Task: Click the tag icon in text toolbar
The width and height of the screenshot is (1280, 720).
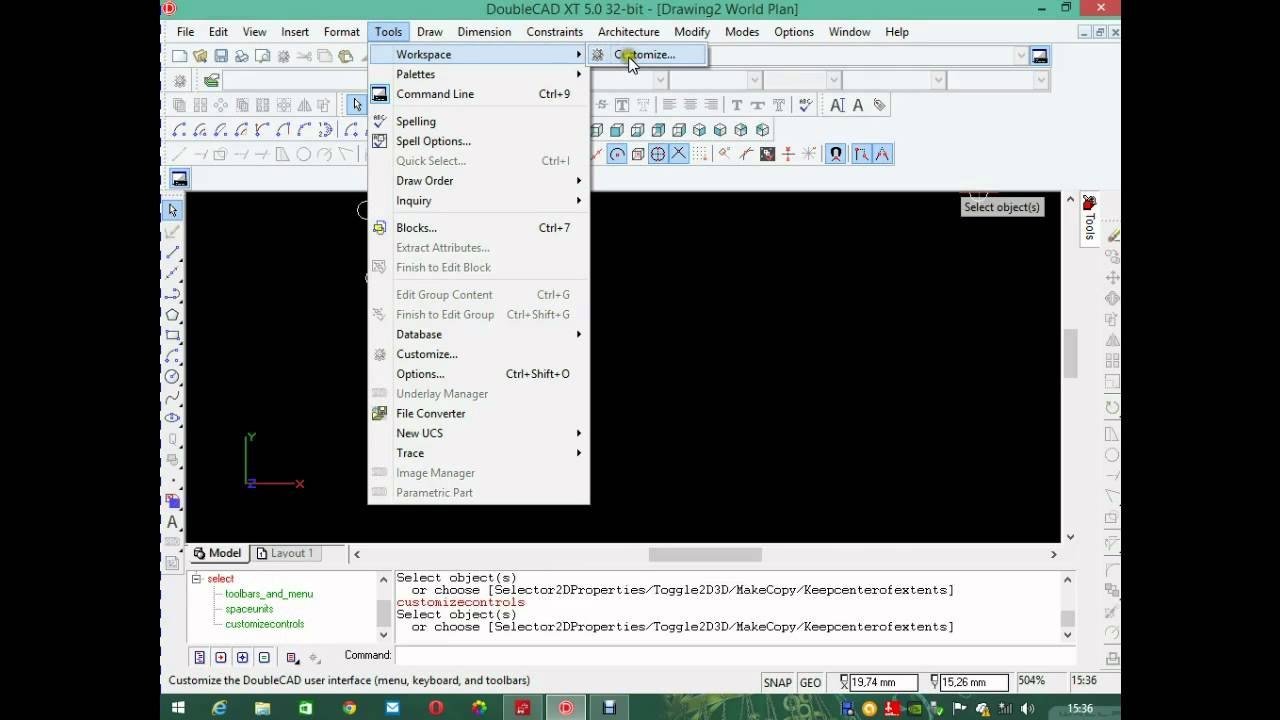Action: (x=879, y=105)
